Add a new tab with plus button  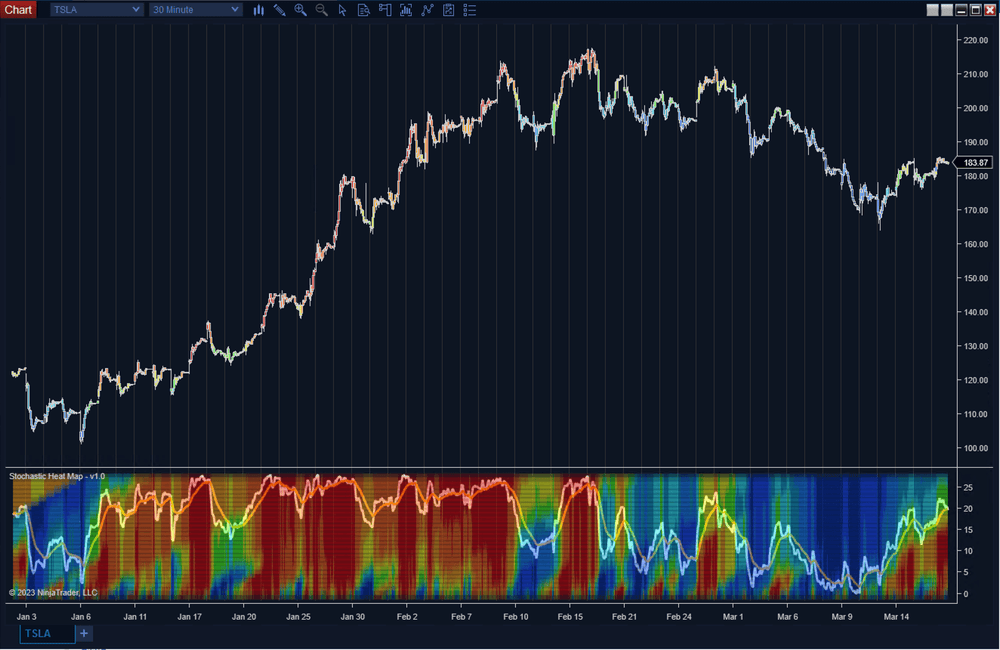click(x=84, y=633)
